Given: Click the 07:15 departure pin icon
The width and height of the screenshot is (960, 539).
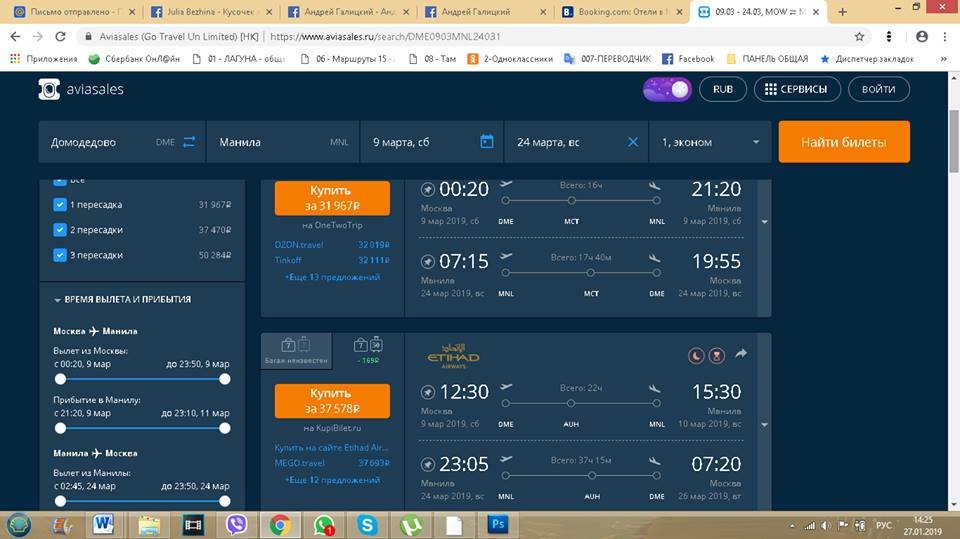Looking at the screenshot, I should pyautogui.click(x=428, y=262).
